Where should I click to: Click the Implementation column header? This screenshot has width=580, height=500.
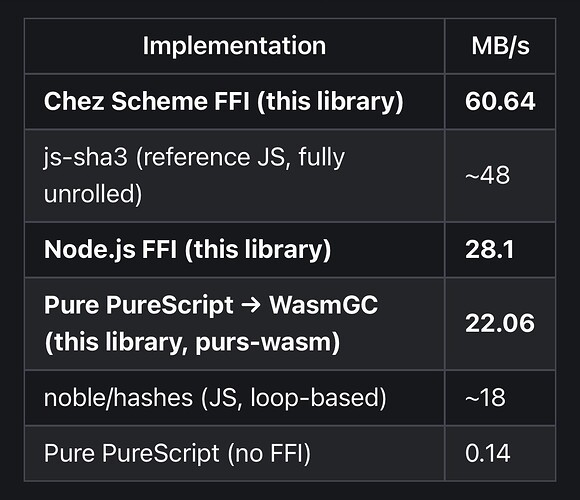(234, 46)
